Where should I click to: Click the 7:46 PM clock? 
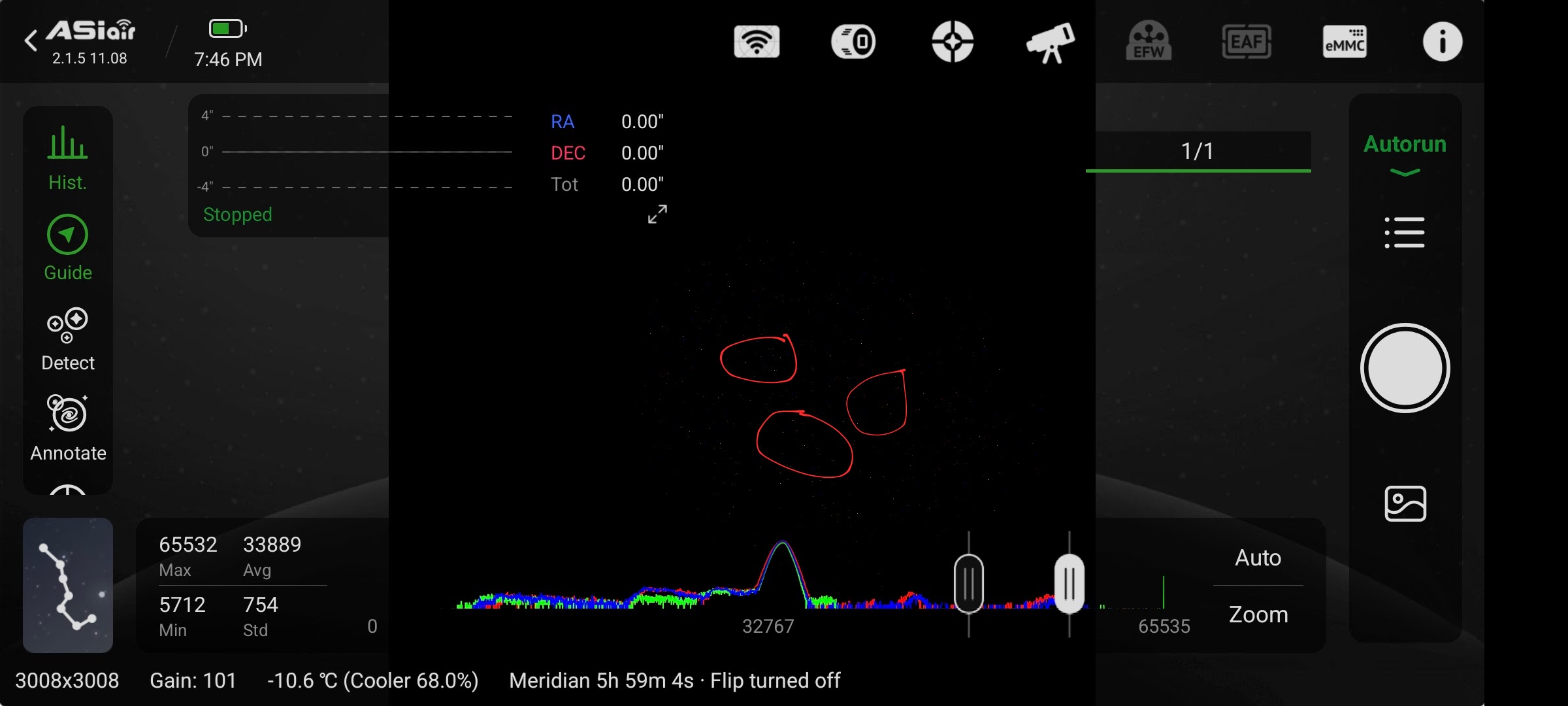(228, 59)
